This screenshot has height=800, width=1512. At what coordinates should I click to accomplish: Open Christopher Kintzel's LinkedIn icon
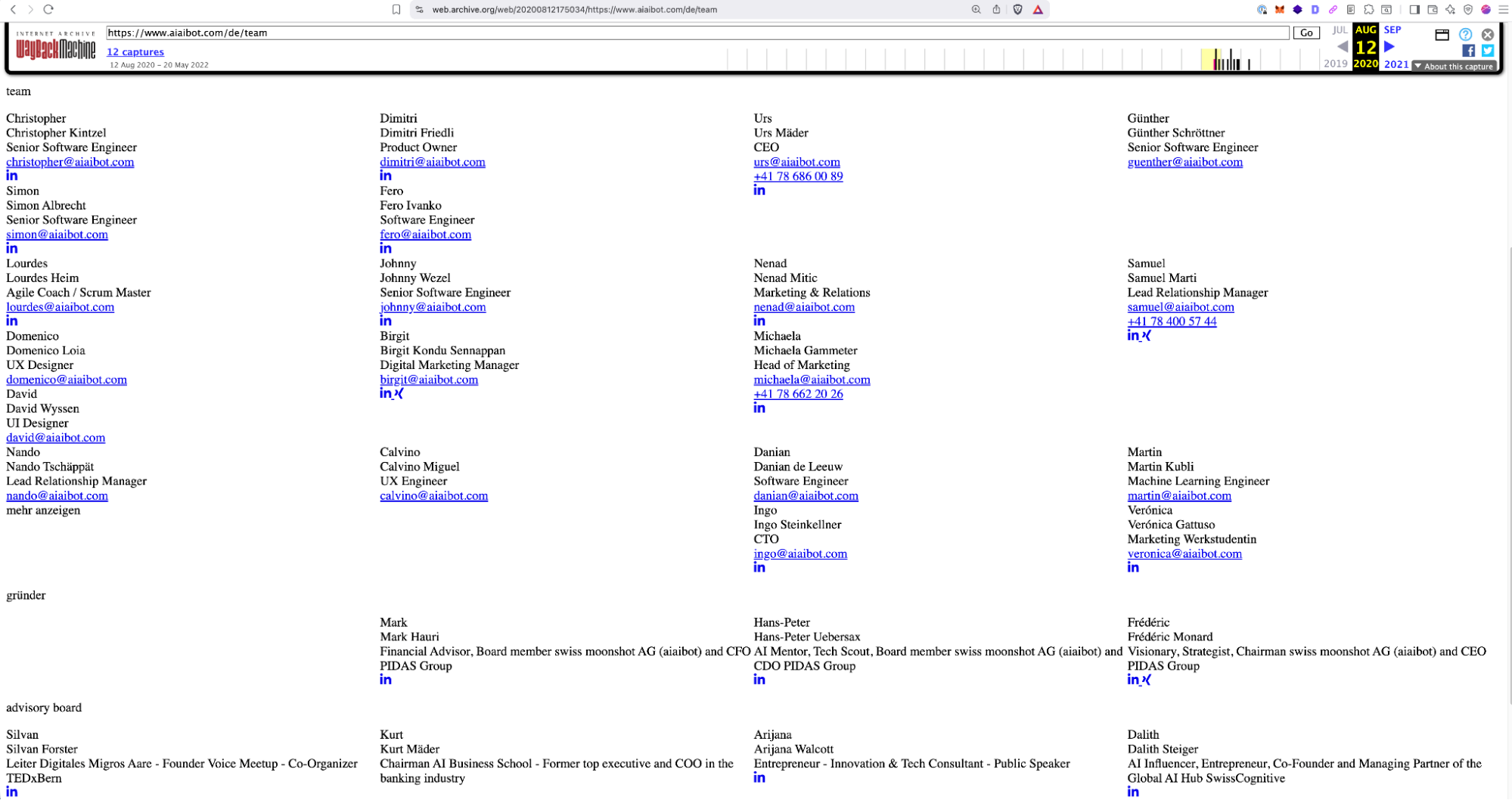click(x=12, y=175)
